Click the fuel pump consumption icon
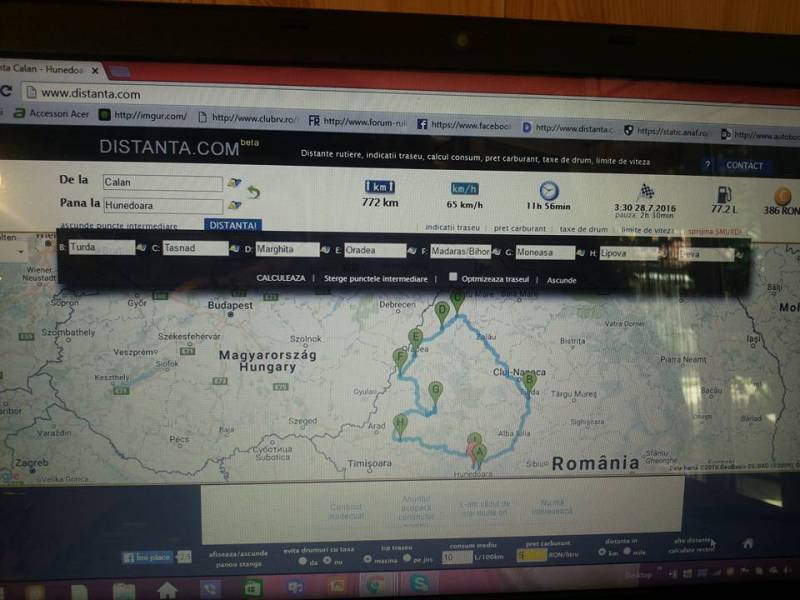 tap(722, 193)
